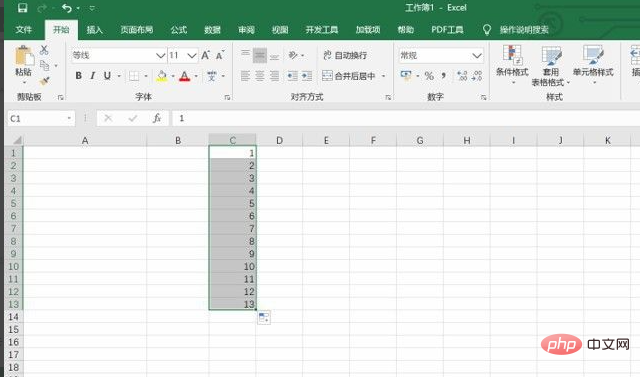Increase decimal places
The height and width of the screenshot is (377, 640).
point(462,76)
